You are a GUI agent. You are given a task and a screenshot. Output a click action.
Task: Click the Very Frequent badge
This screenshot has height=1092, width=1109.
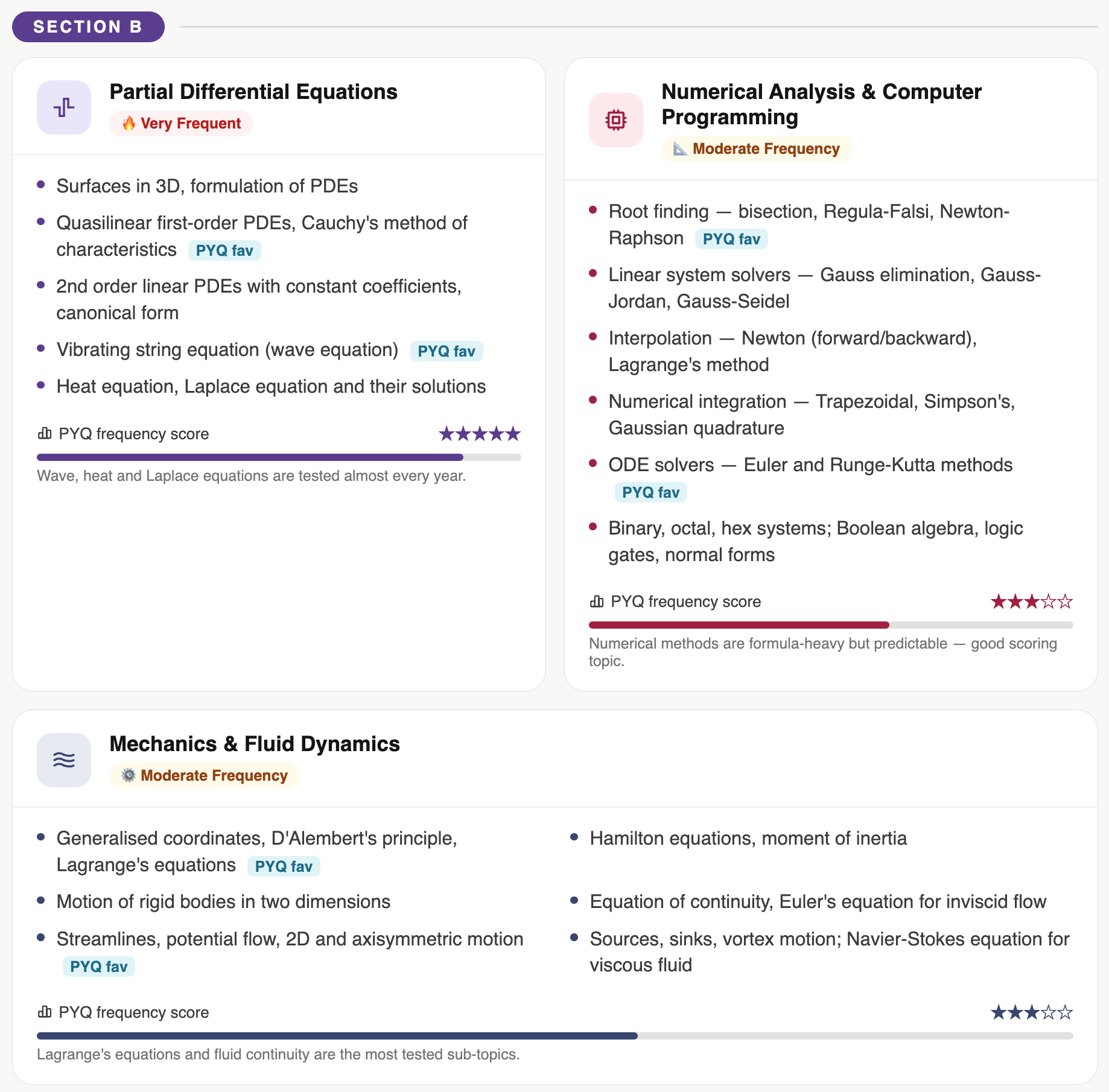click(x=182, y=124)
